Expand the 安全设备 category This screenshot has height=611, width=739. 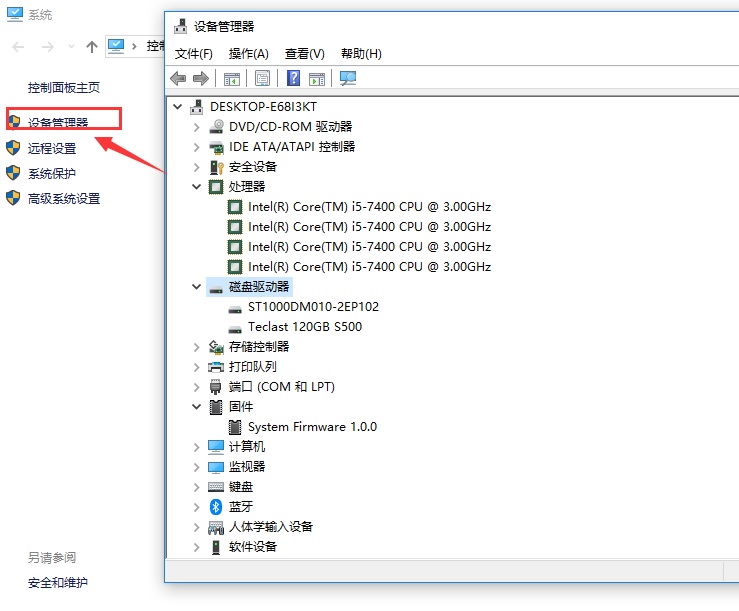[x=197, y=167]
